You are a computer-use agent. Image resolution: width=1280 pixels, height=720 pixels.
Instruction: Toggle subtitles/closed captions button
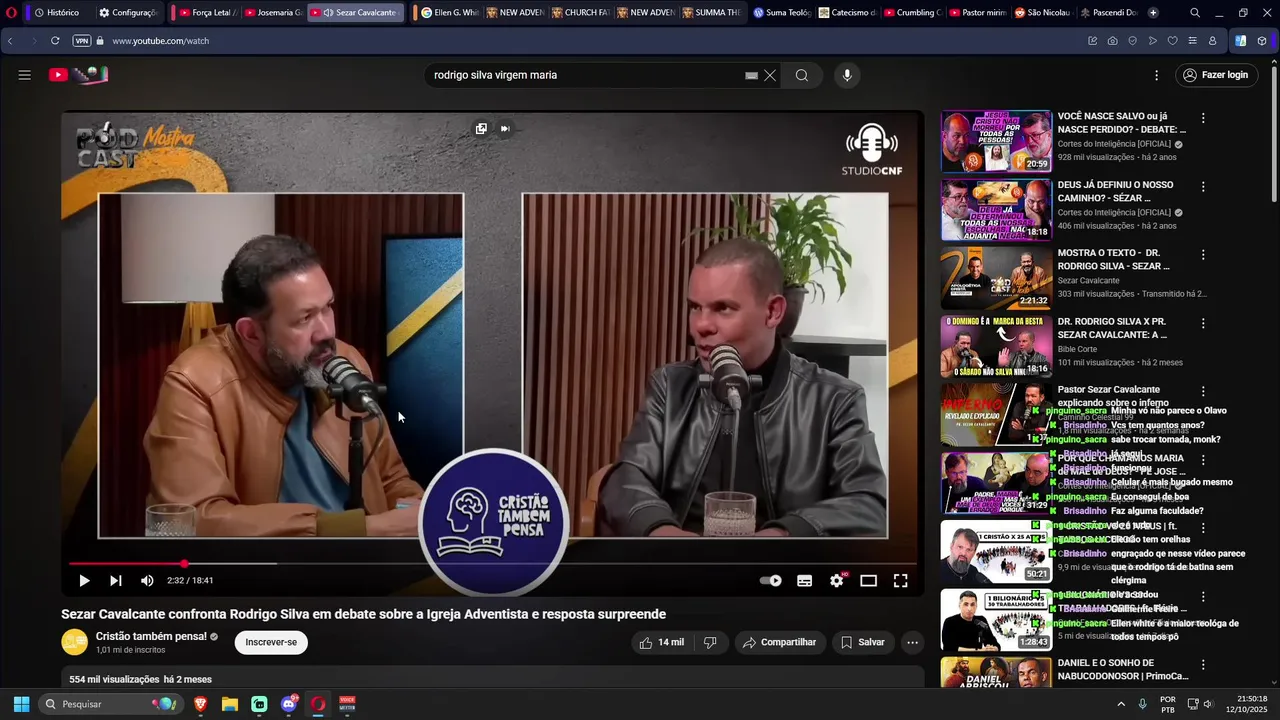(x=804, y=580)
